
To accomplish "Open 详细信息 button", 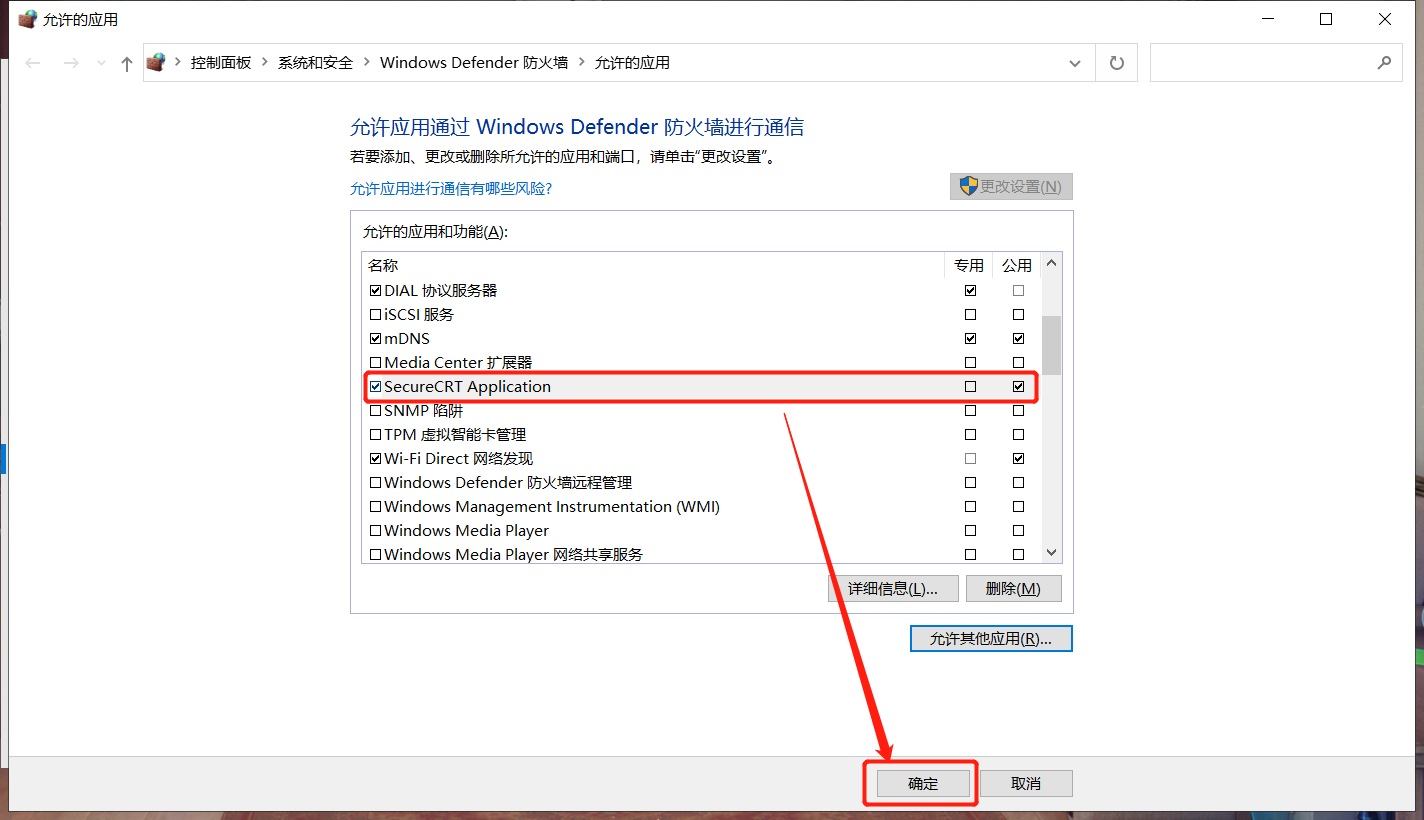I will coord(893,588).
